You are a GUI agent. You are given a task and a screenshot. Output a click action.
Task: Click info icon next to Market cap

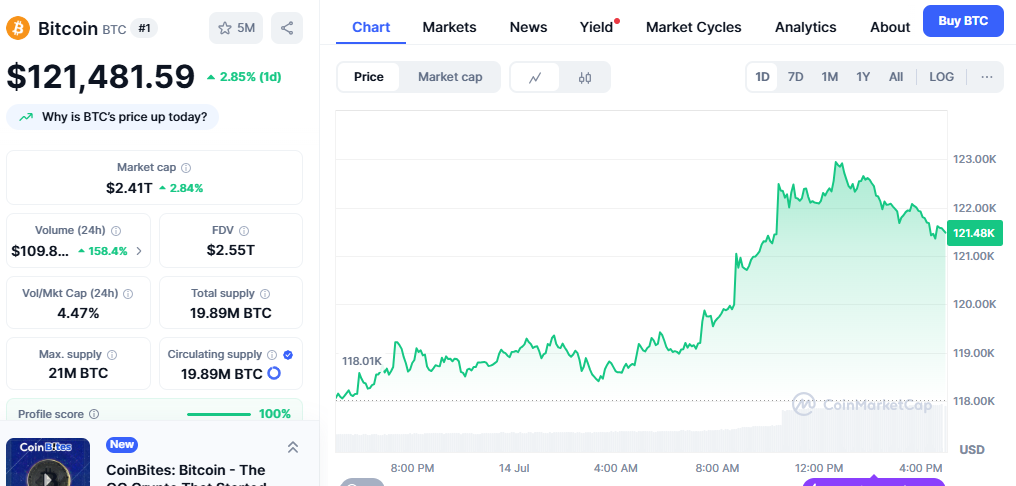[186, 168]
